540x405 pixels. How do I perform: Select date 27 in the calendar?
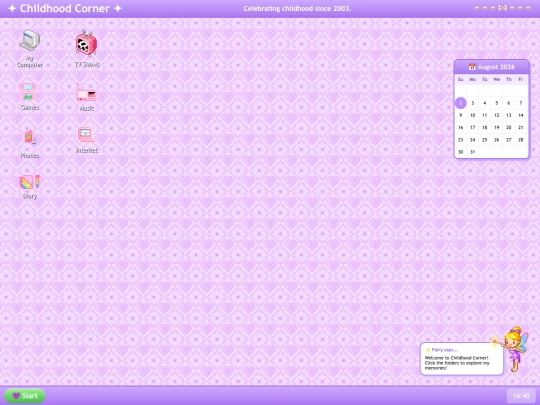click(509, 140)
